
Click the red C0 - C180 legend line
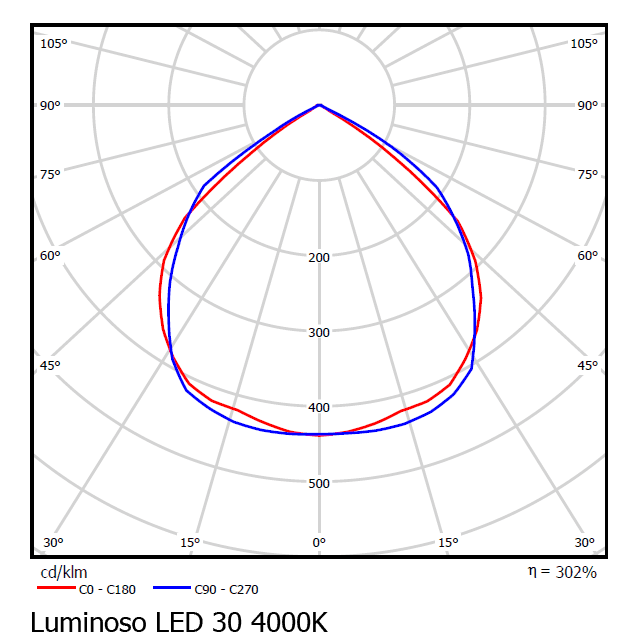pyautogui.click(x=57, y=589)
